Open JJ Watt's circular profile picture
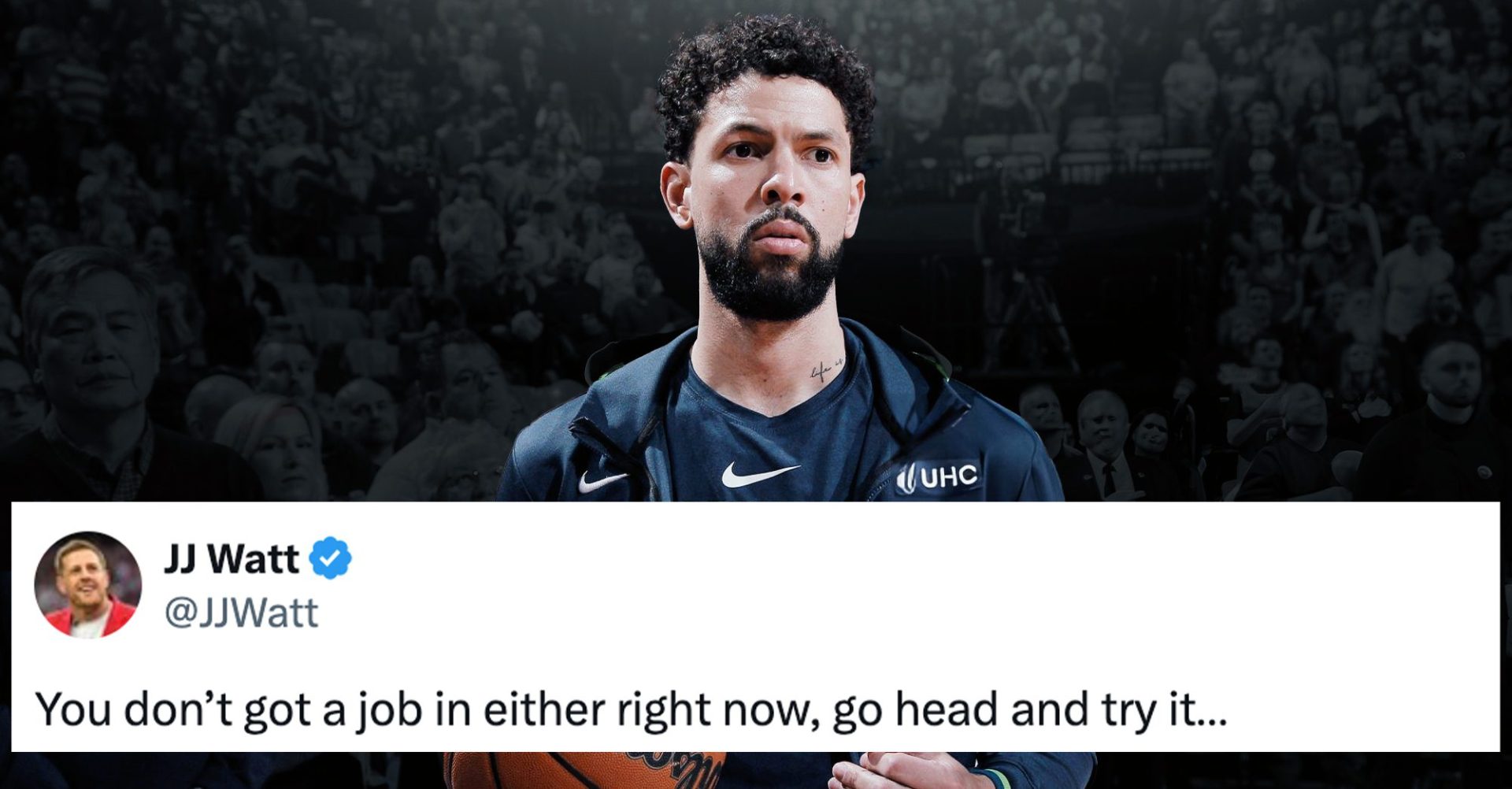Screen dimensions: 1512x789 [88, 585]
